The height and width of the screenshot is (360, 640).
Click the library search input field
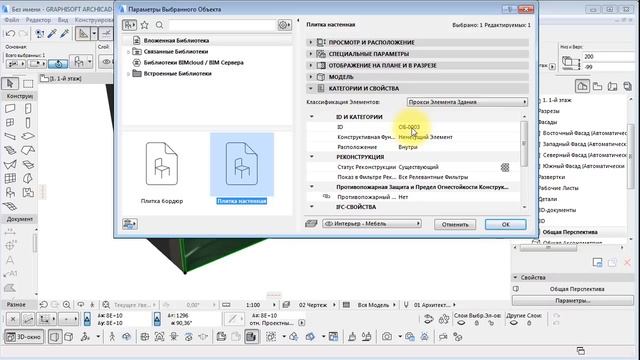coord(222,25)
